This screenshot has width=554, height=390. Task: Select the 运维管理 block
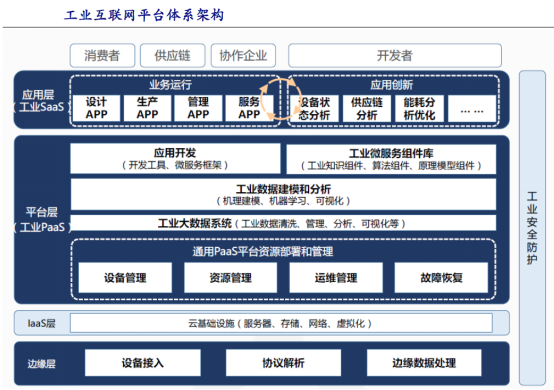pyautogui.click(x=336, y=278)
